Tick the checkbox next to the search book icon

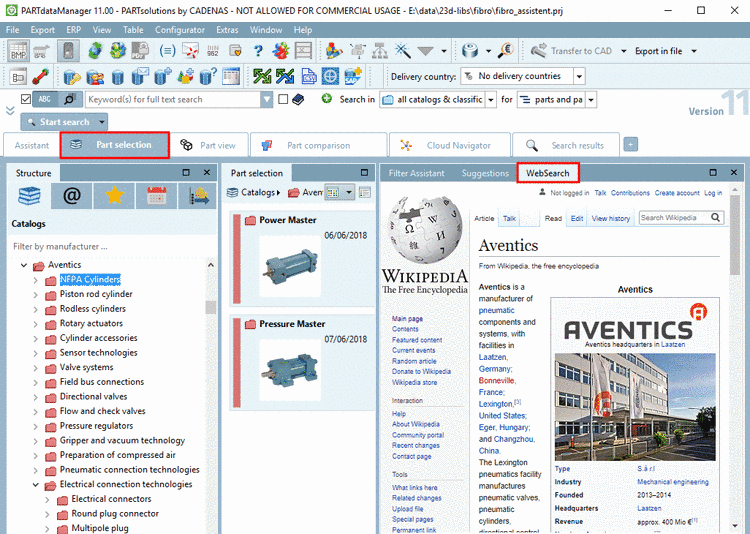click(x=284, y=99)
